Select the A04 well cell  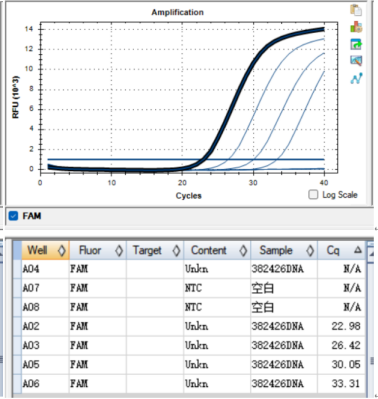point(45,269)
